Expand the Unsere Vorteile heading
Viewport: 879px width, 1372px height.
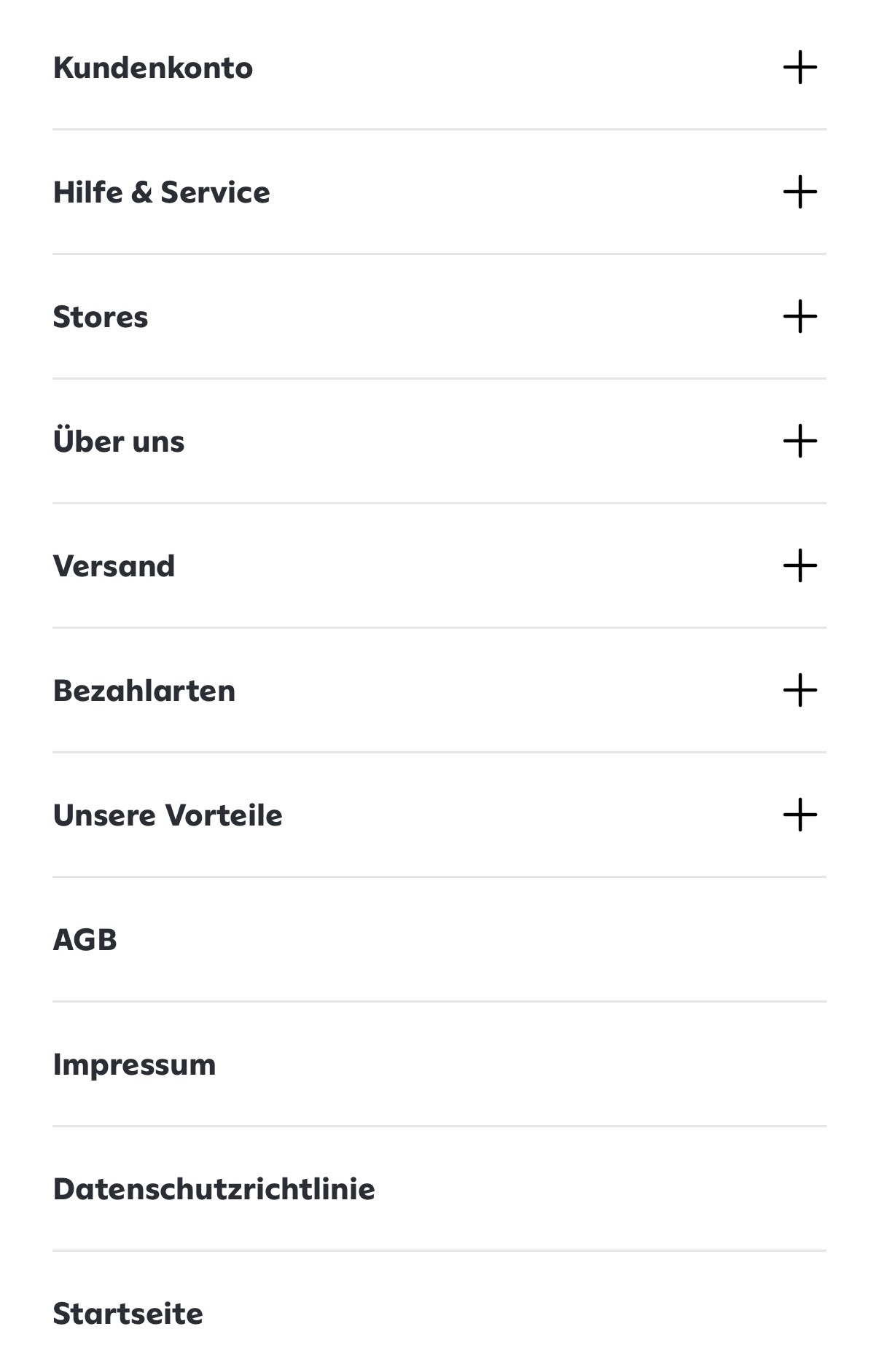168,815
